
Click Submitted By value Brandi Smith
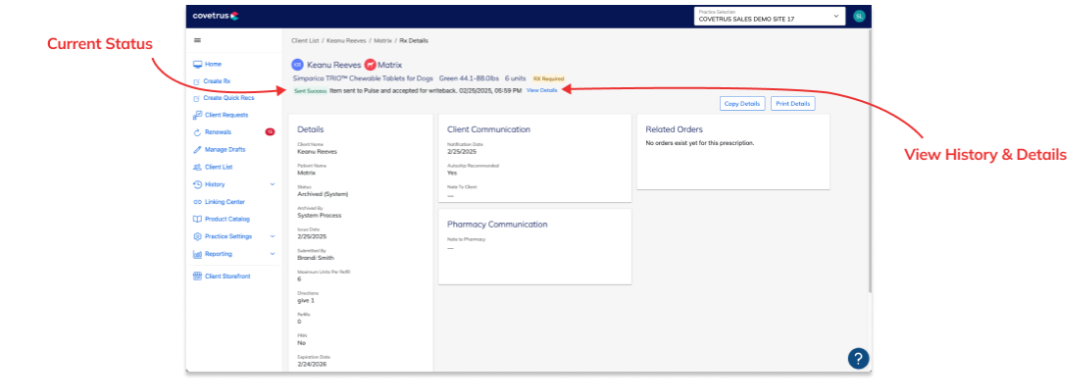(x=315, y=258)
